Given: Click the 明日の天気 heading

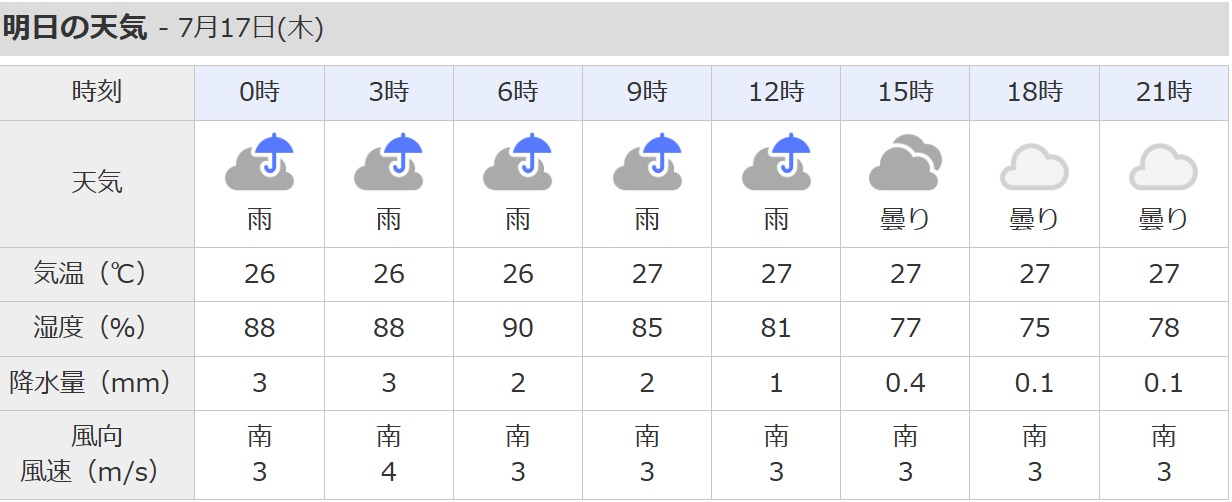Looking at the screenshot, I should point(75,28).
